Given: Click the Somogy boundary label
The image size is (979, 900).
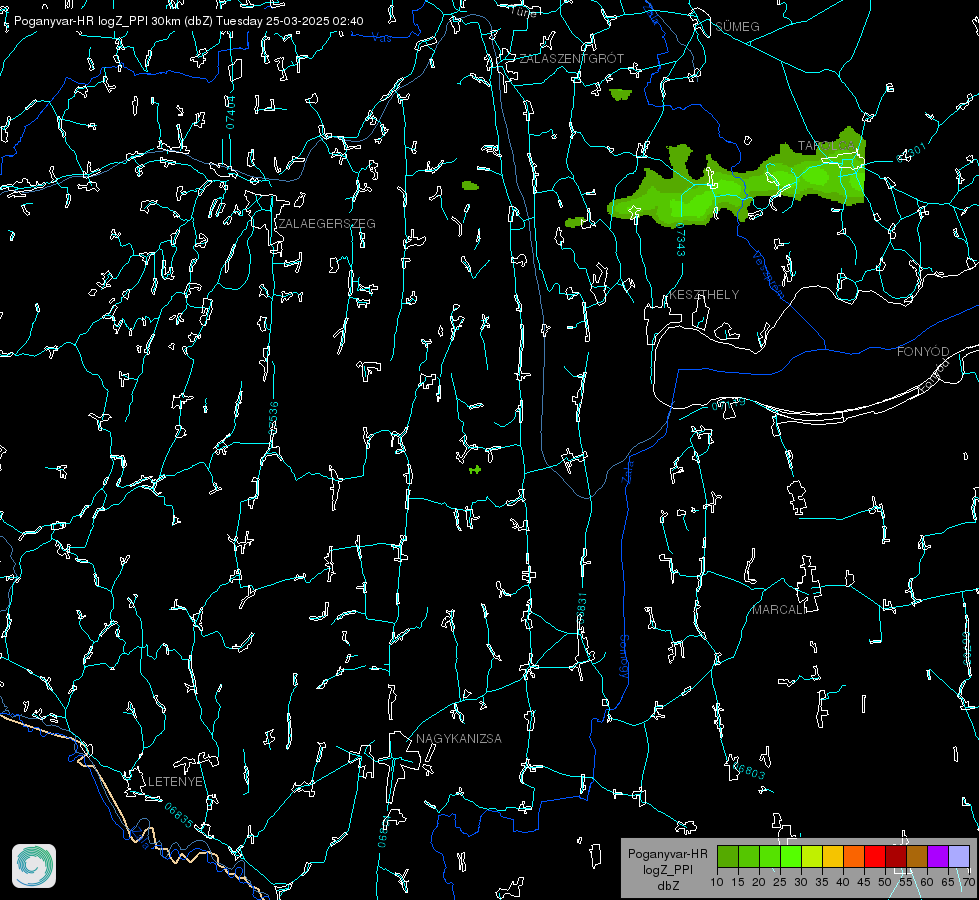Looking at the screenshot, I should click(x=624, y=657).
